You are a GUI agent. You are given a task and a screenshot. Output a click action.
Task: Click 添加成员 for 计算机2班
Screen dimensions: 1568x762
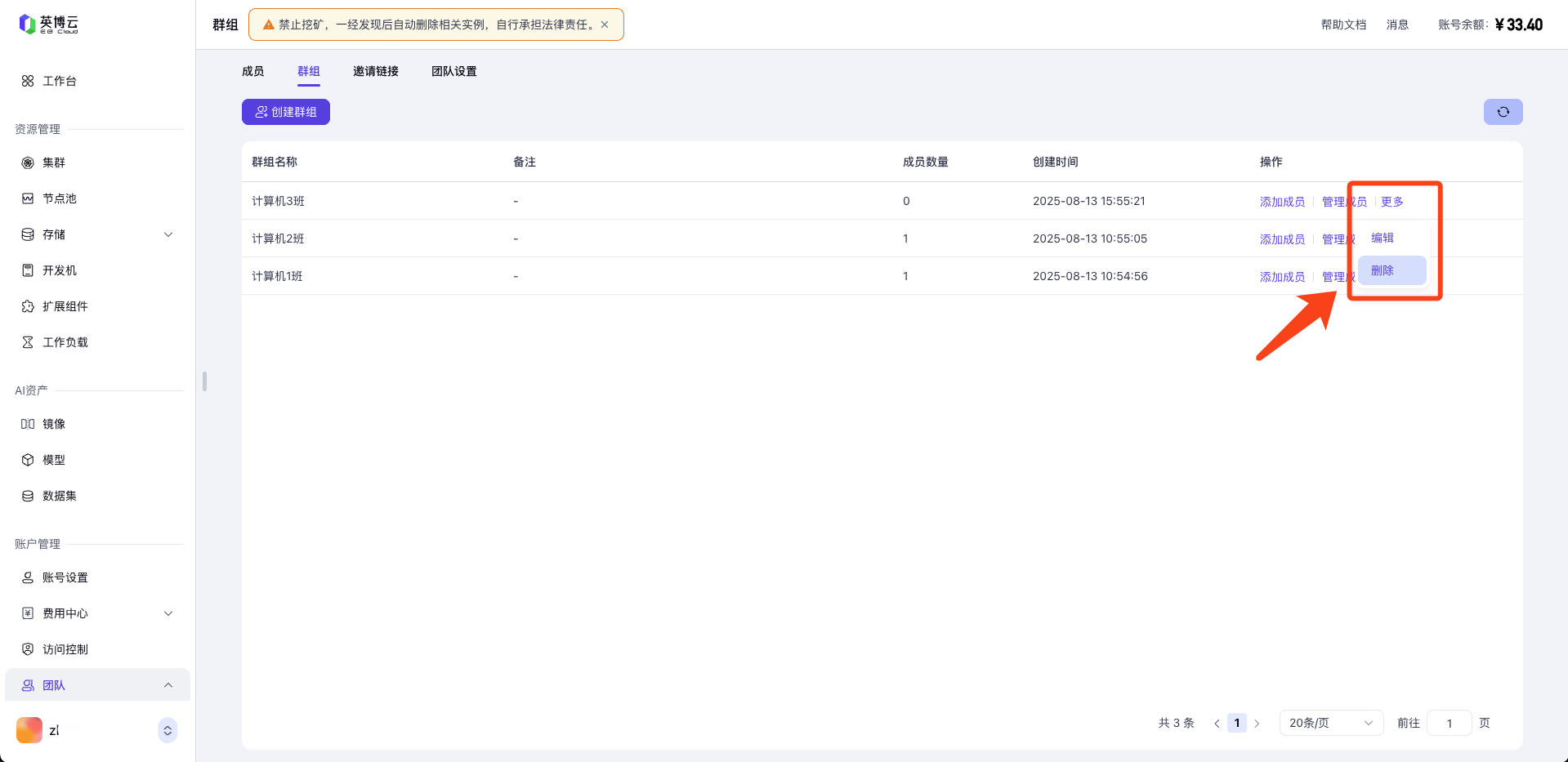coord(1282,239)
